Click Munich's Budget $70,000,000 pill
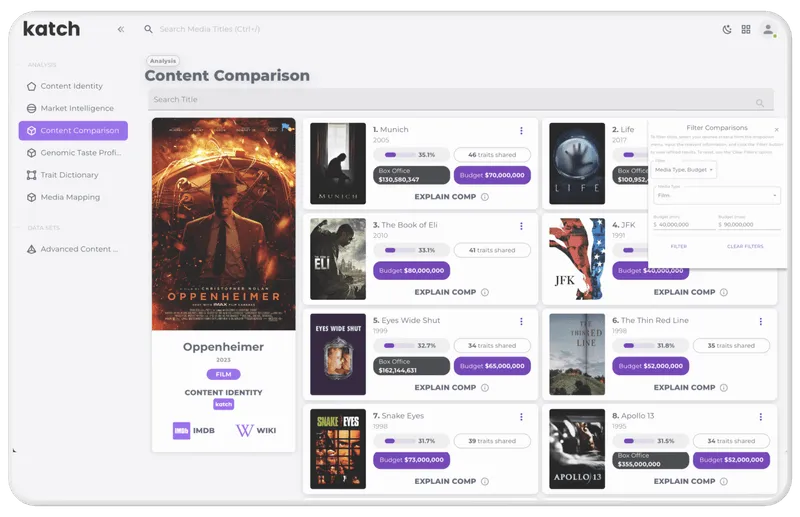Viewport: 800px width, 517px height. pos(492,175)
